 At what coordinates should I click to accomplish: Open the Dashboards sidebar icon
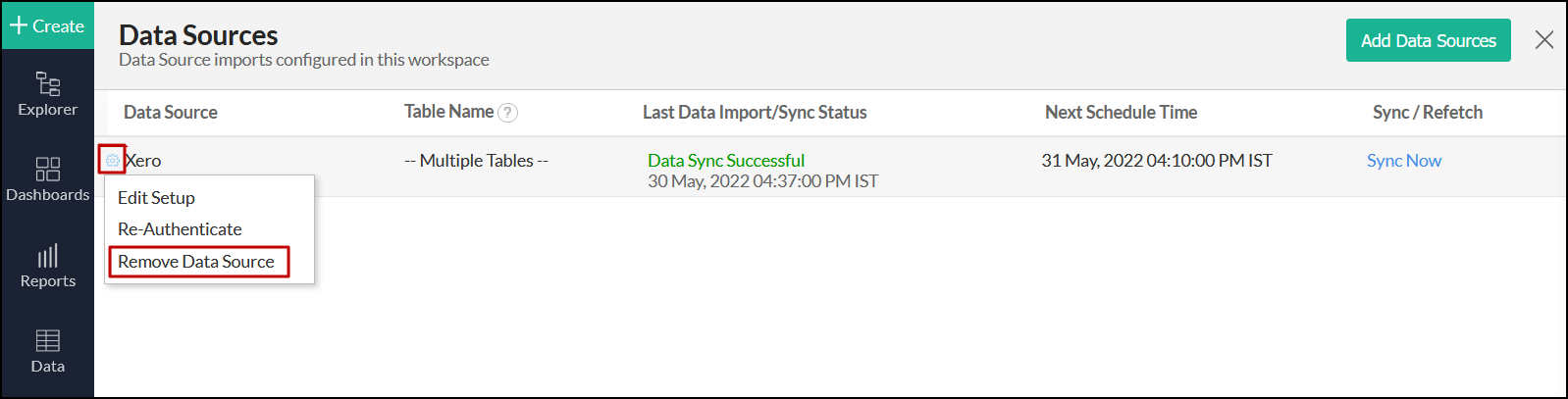[47, 179]
